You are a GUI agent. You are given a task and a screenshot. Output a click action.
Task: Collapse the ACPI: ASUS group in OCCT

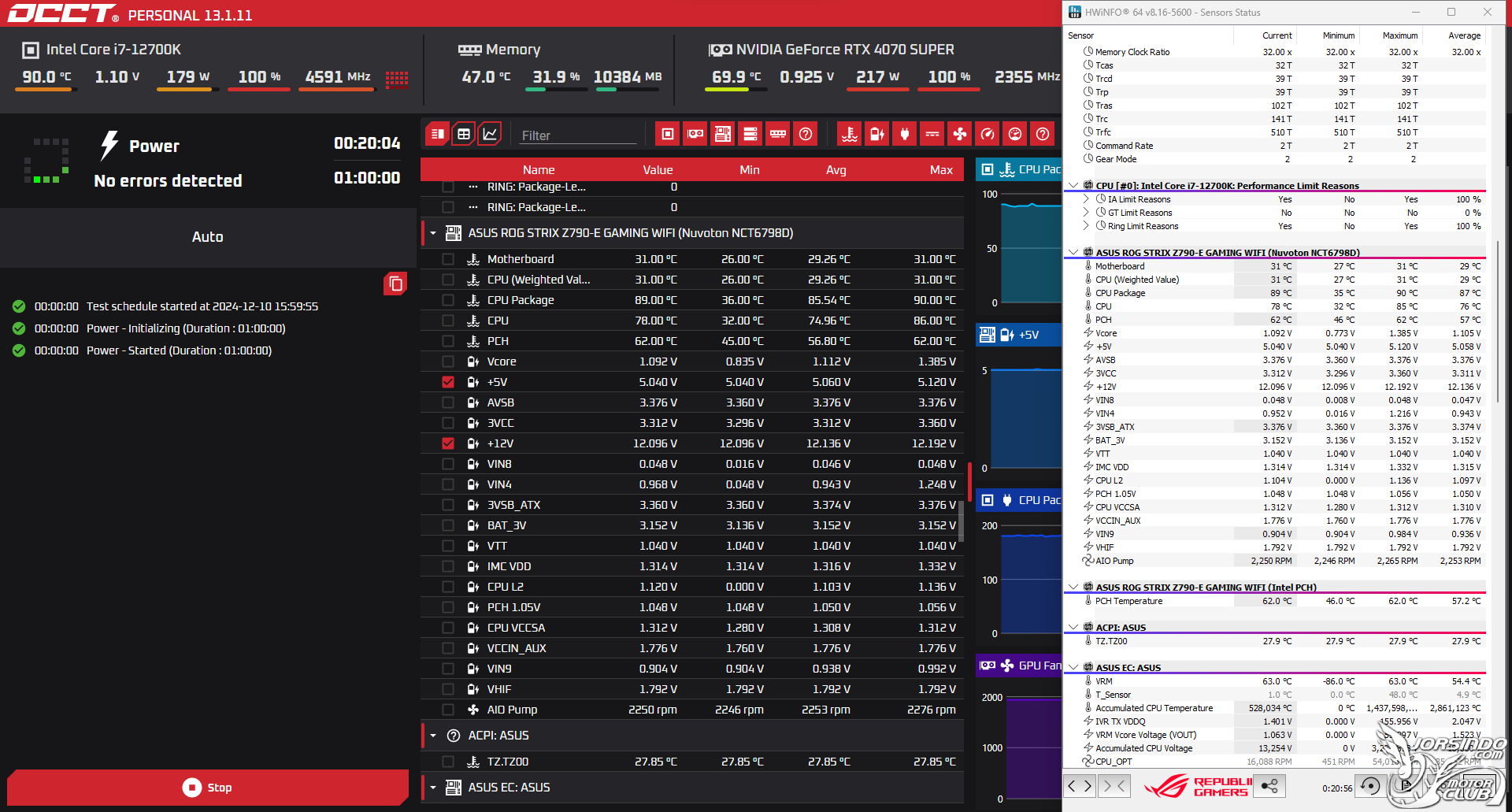click(x=433, y=736)
